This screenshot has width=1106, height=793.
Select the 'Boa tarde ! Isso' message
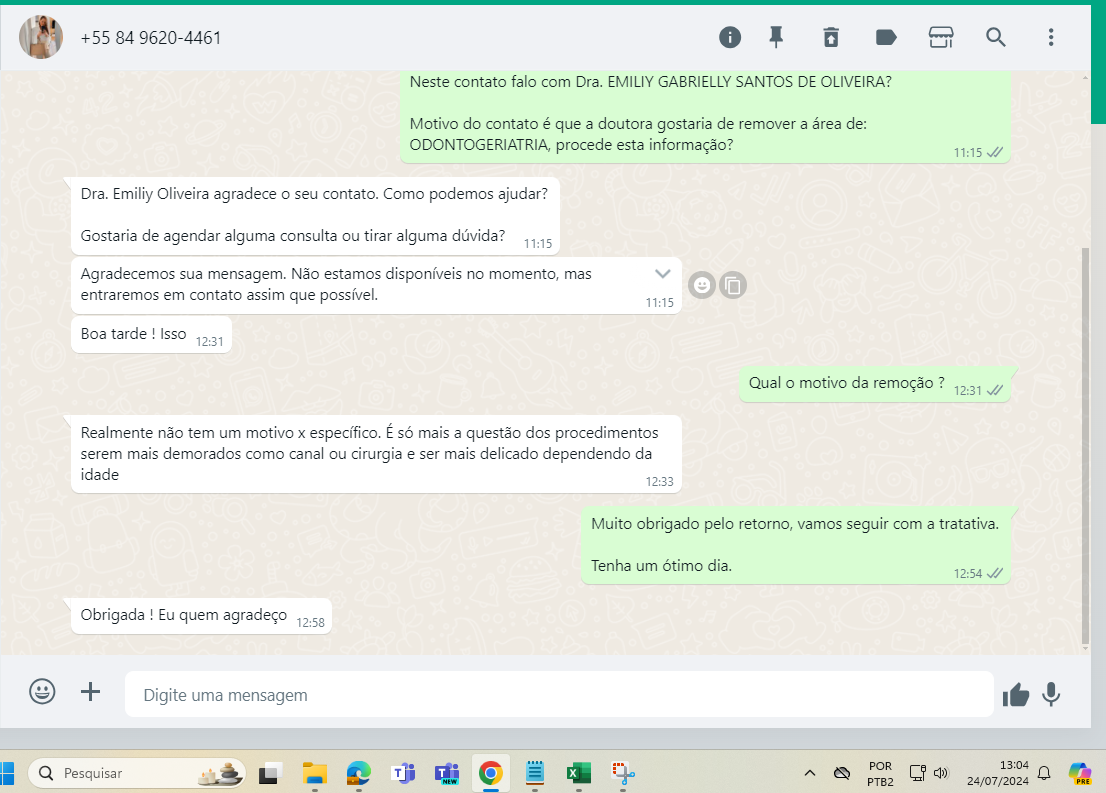[152, 334]
